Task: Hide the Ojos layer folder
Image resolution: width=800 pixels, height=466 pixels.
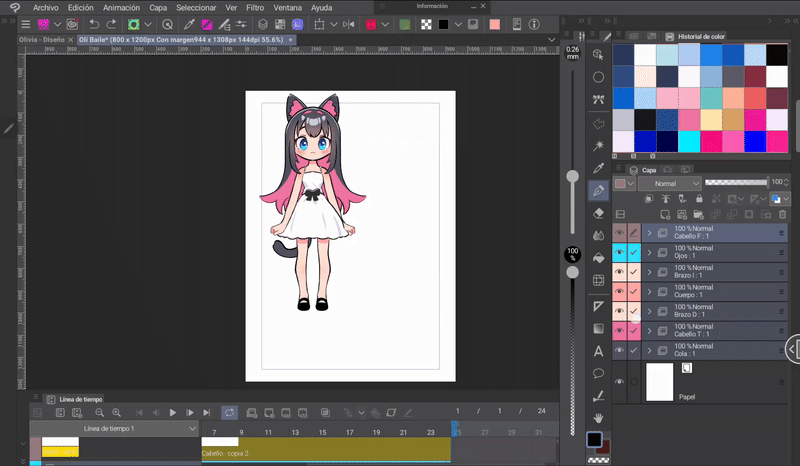Action: tap(619, 252)
